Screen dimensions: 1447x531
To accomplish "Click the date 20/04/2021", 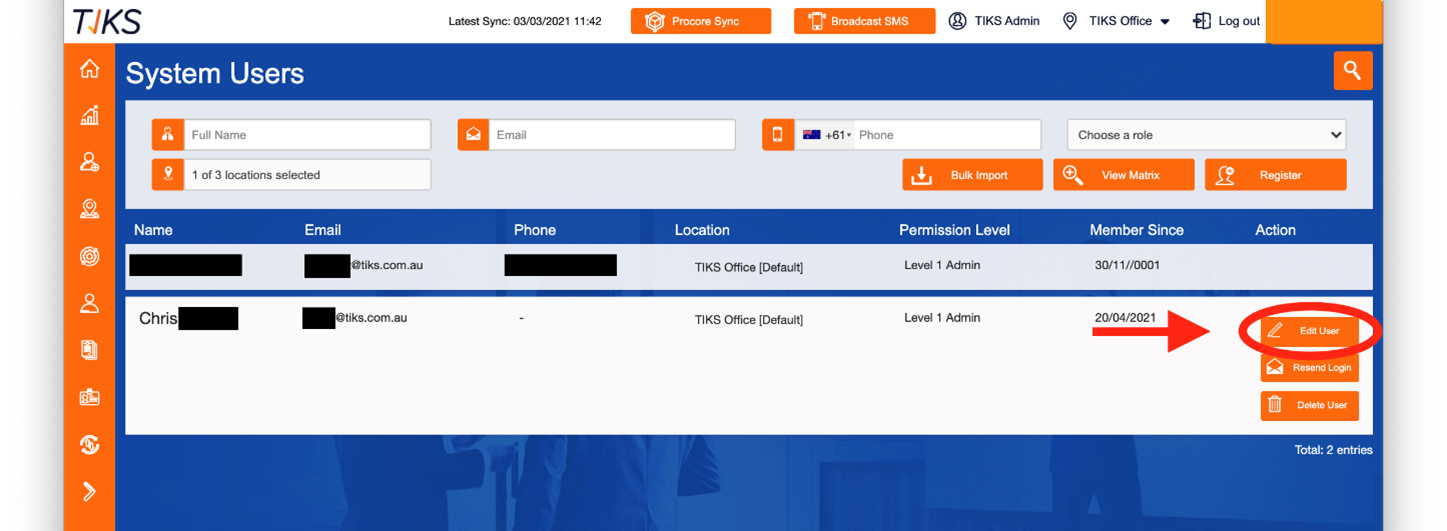I will pyautogui.click(x=1125, y=318).
